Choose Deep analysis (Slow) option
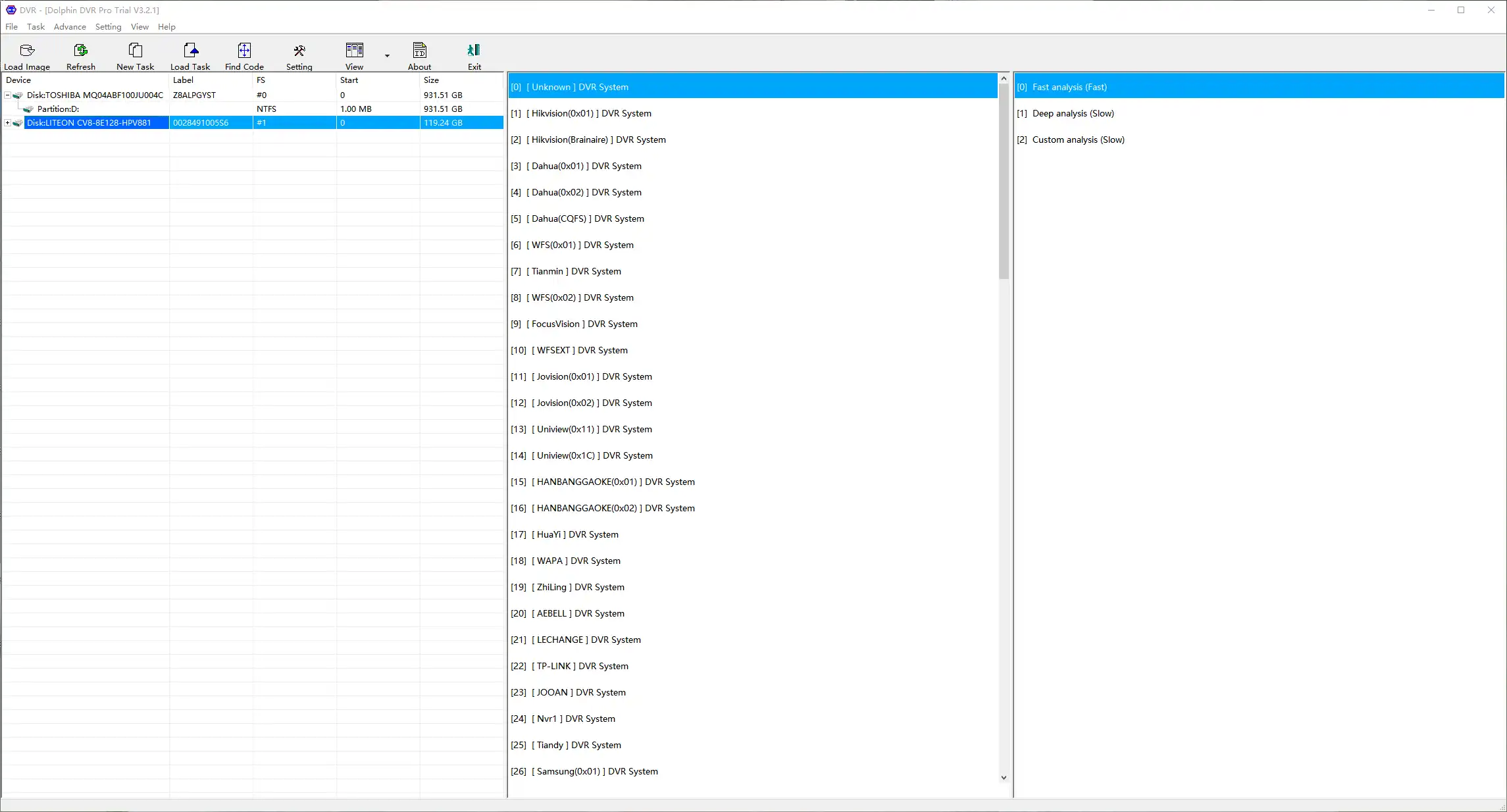The height and width of the screenshot is (812, 1507). click(1073, 113)
